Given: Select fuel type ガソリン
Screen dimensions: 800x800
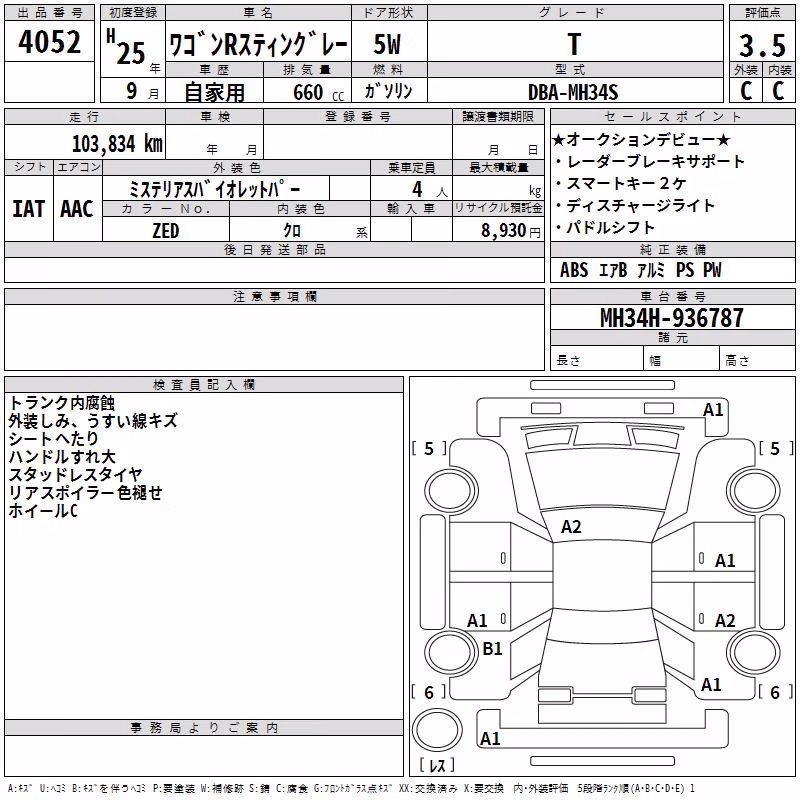Looking at the screenshot, I should [388, 91].
